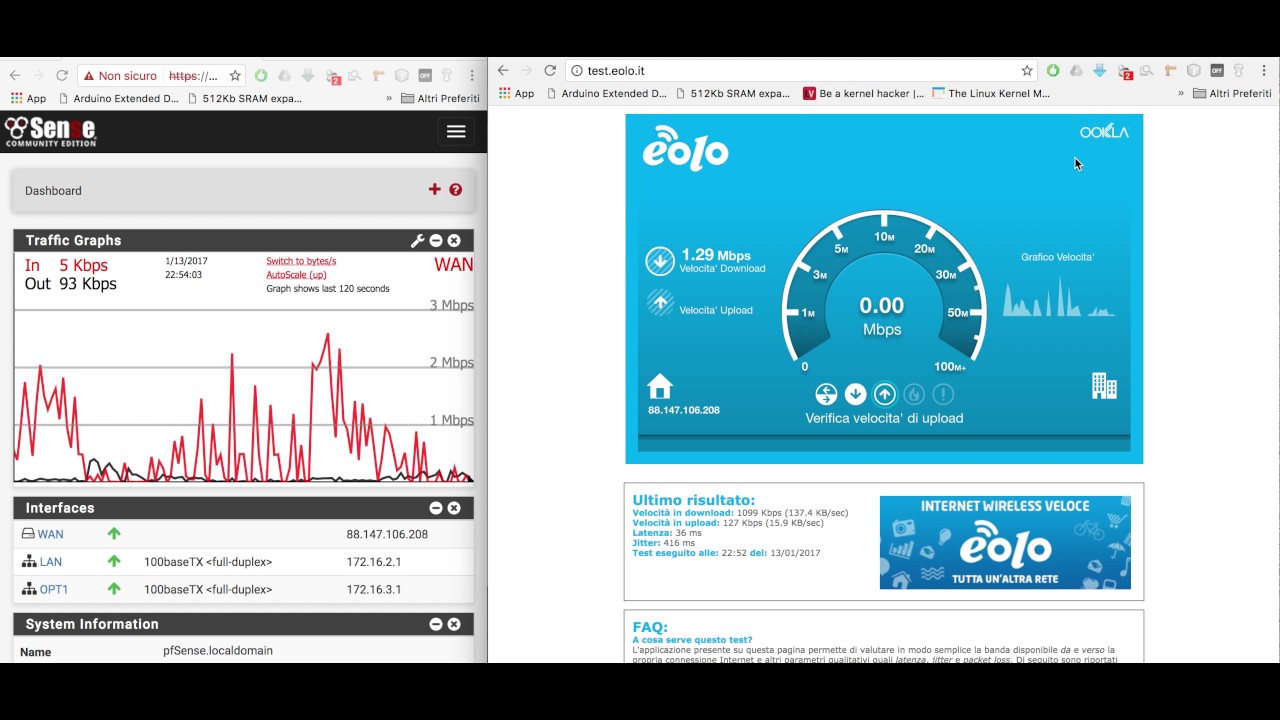Click green extension icon in pfSense window
The height and width of the screenshot is (720, 1280).
pos(261,76)
